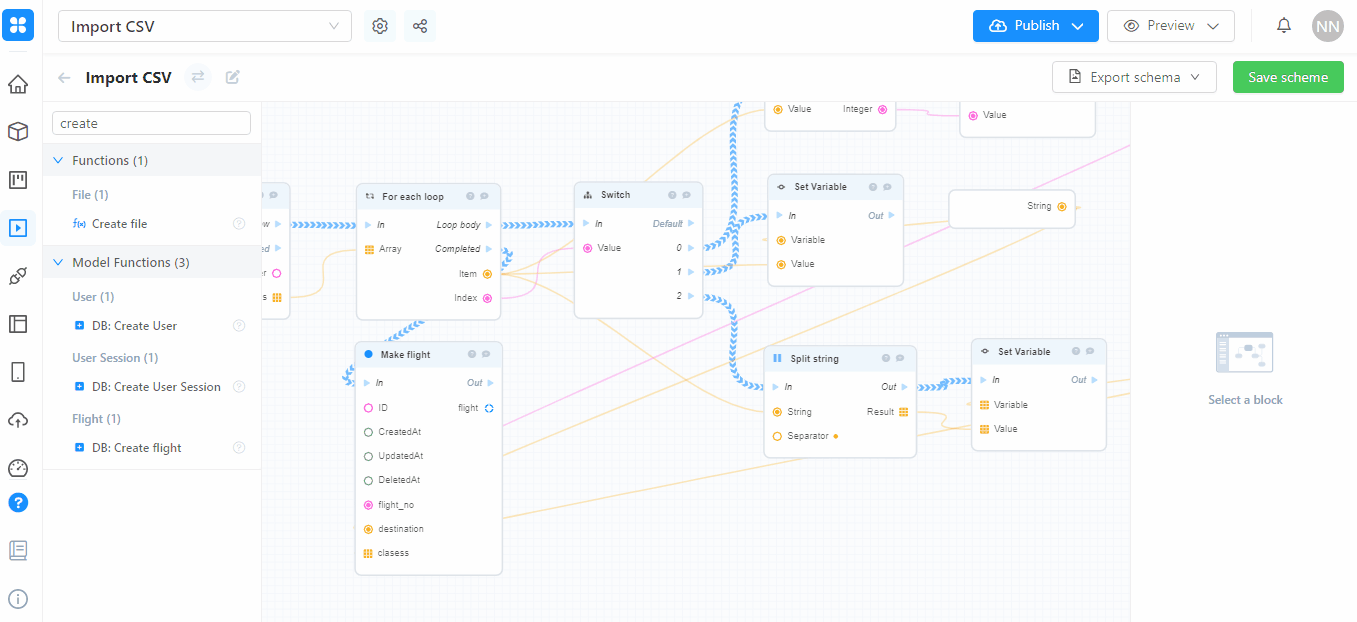Screen dimensions: 1357x622
Task: Click the ID input port on Make flight
Action: tap(369, 408)
